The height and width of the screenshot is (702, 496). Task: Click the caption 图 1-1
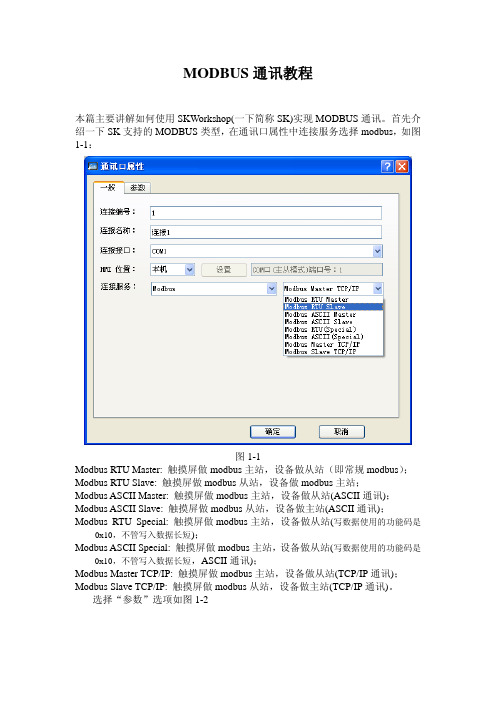(x=248, y=457)
